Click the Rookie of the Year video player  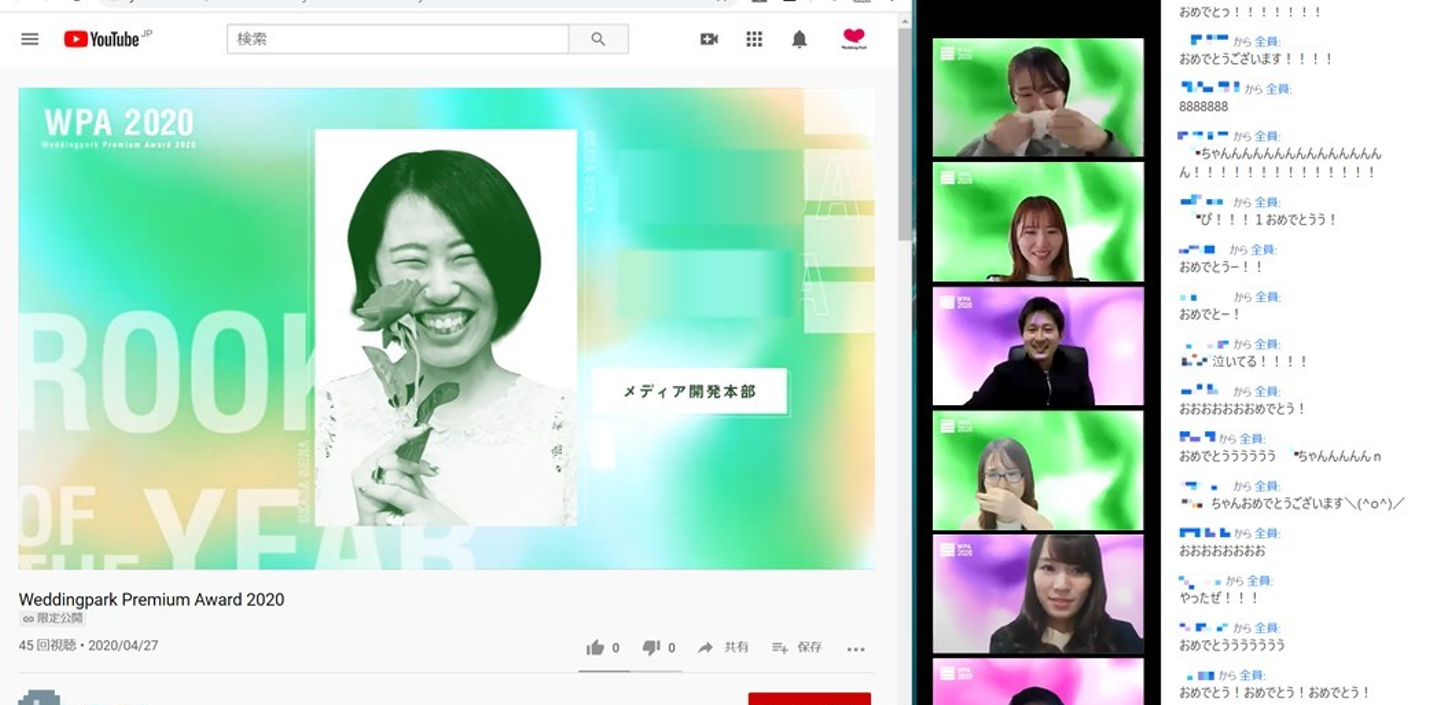[446, 329]
